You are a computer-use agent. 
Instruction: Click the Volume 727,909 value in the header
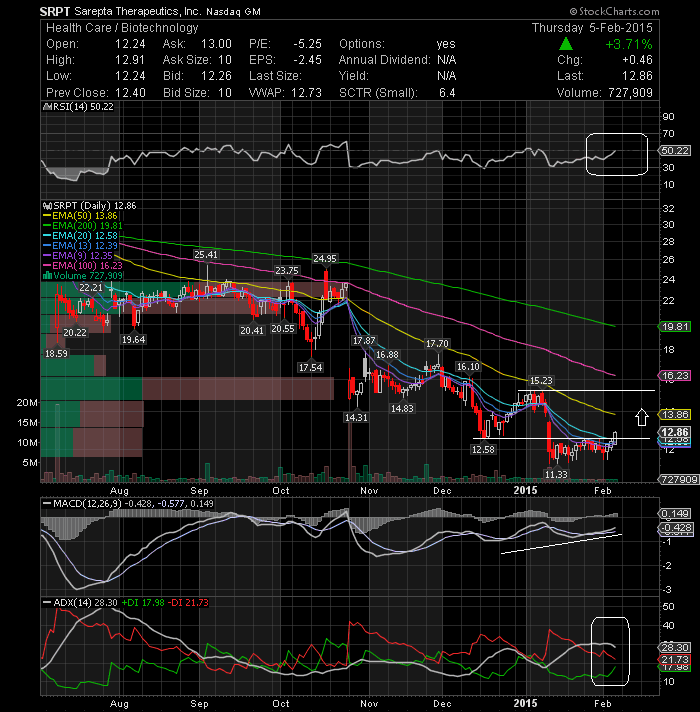pyautogui.click(x=630, y=93)
